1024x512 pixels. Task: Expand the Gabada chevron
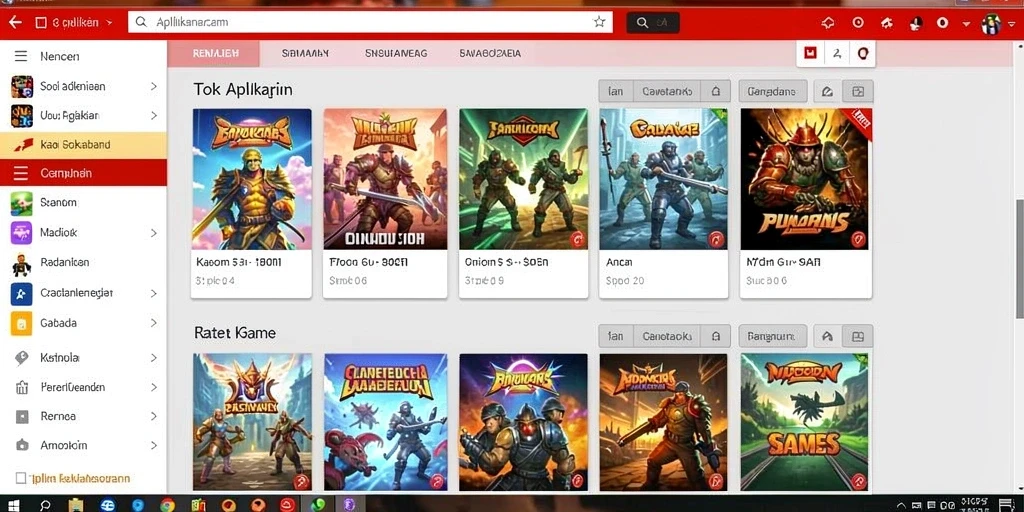click(x=154, y=323)
